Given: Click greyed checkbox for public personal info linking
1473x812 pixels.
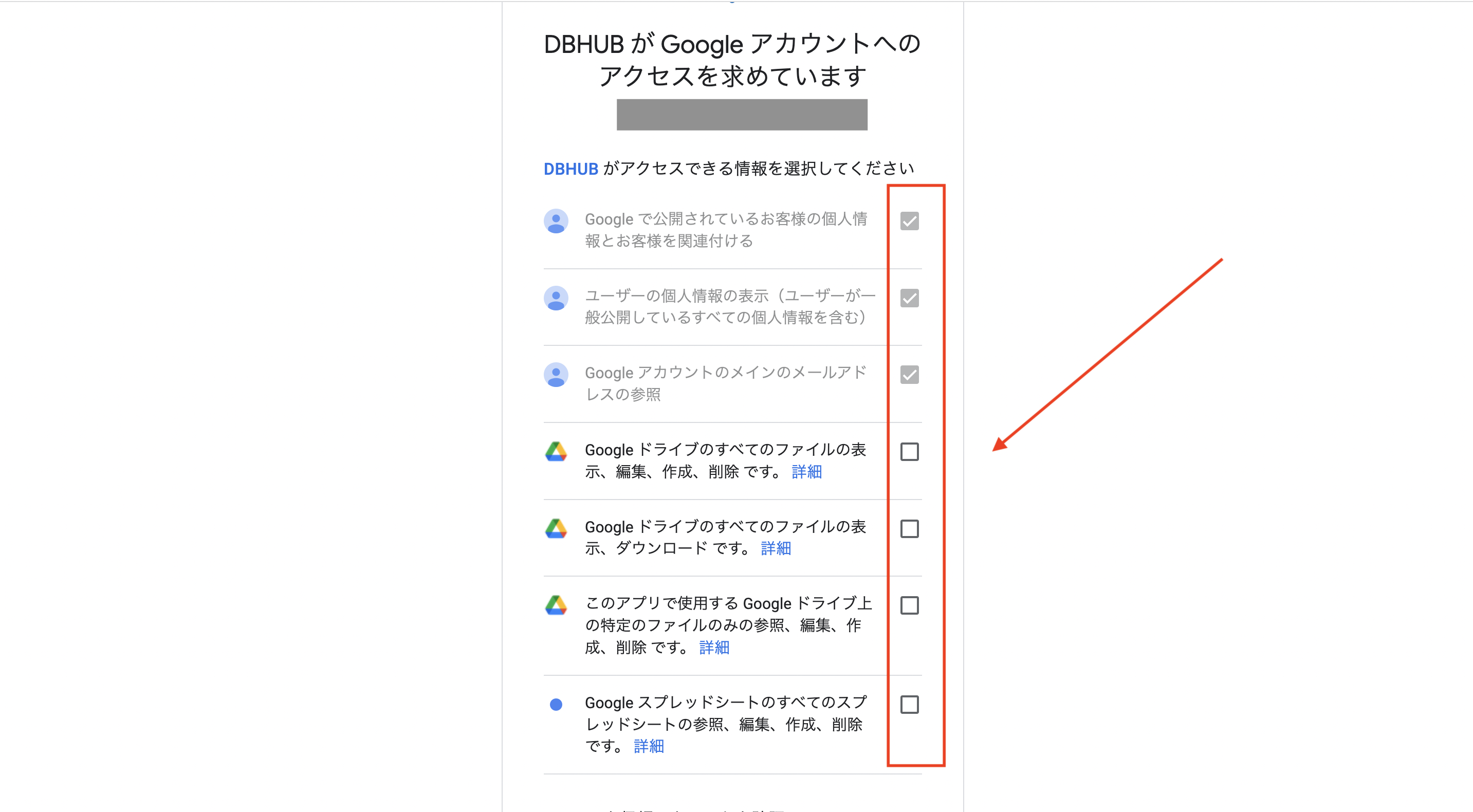Looking at the screenshot, I should click(x=909, y=222).
